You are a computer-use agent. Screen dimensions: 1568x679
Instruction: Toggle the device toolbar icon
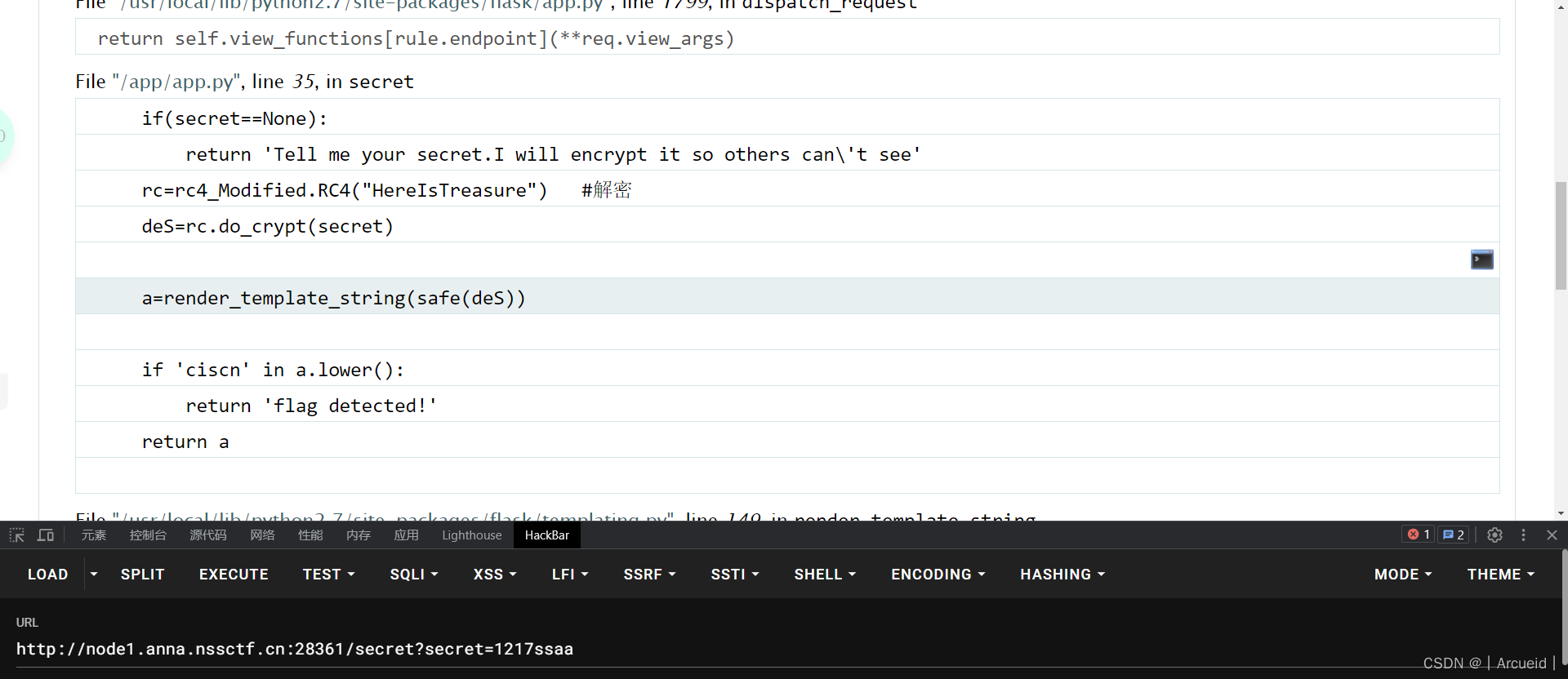tap(46, 535)
